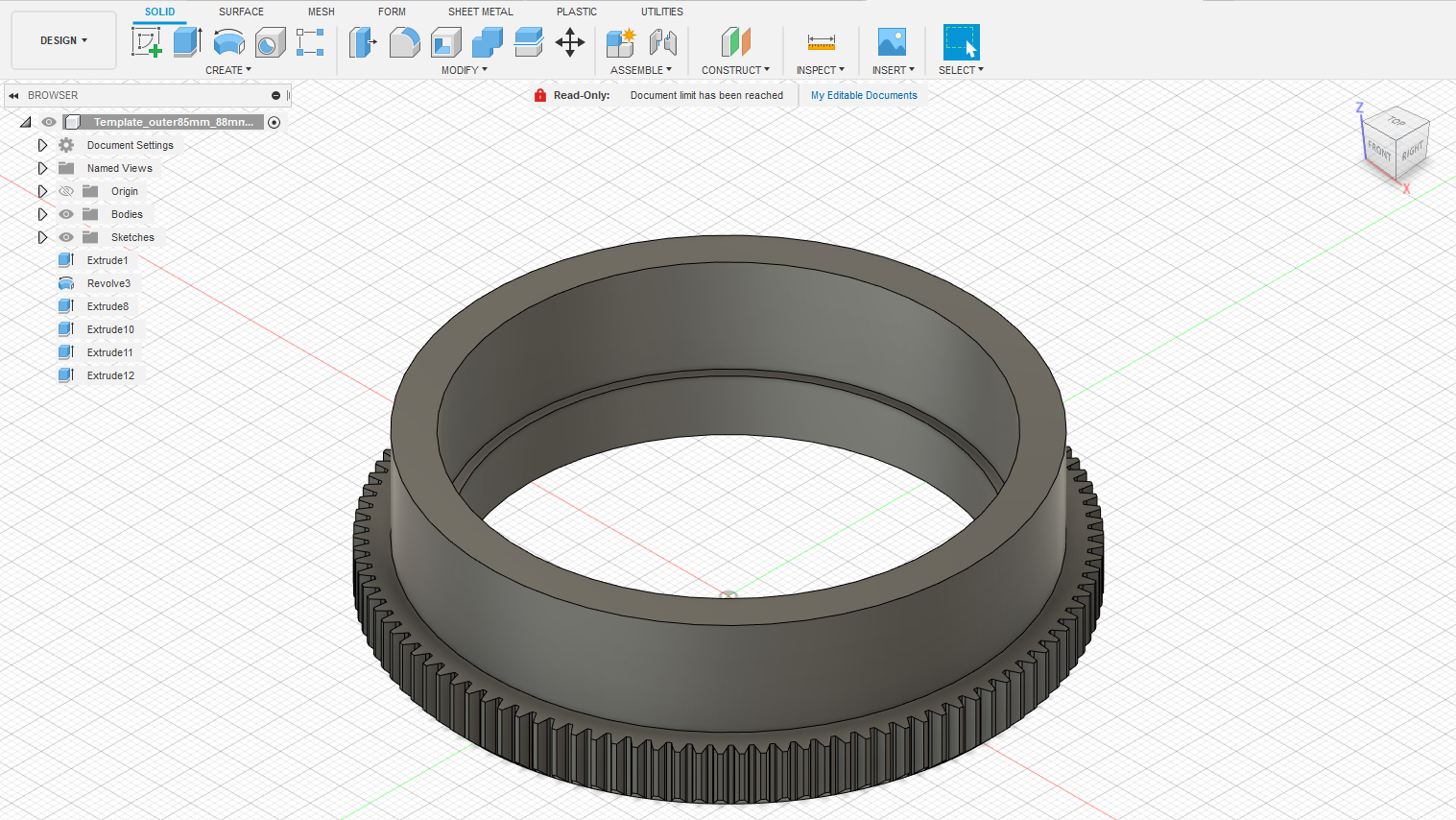The image size is (1456, 820).
Task: Select the Offset Face tool
Action: [x=529, y=42]
